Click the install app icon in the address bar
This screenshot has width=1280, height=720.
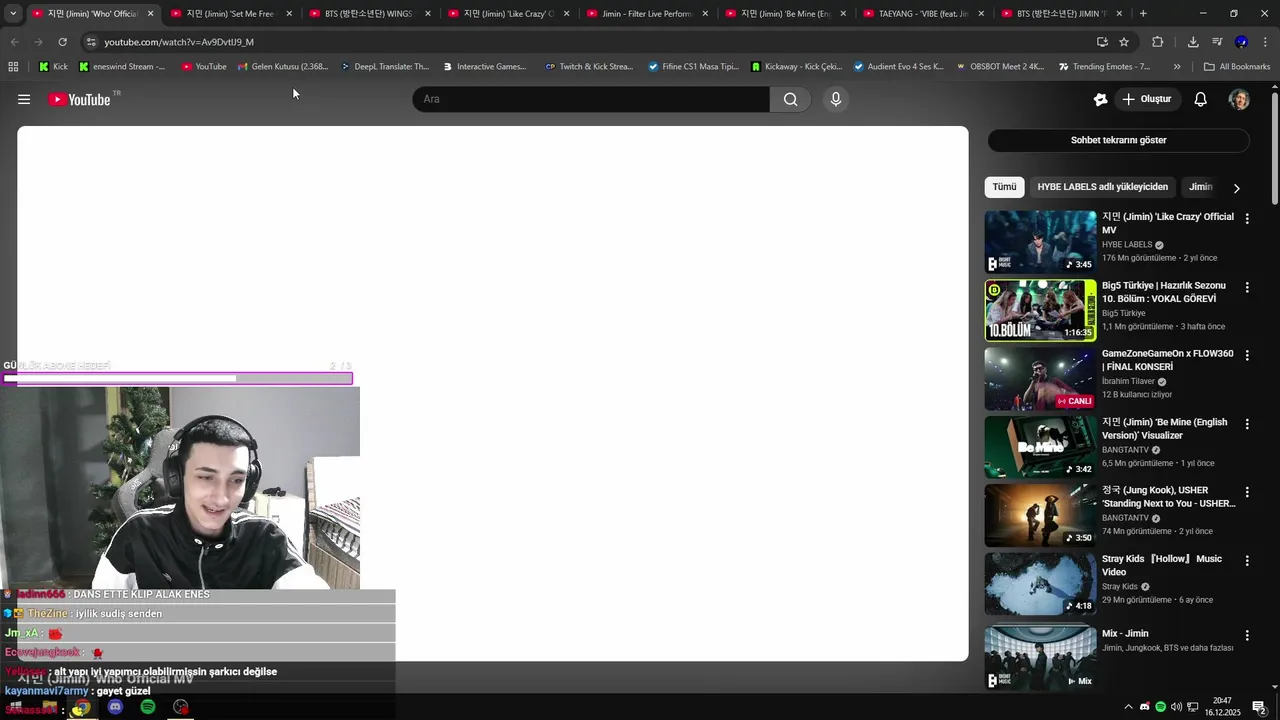pyautogui.click(x=1102, y=42)
